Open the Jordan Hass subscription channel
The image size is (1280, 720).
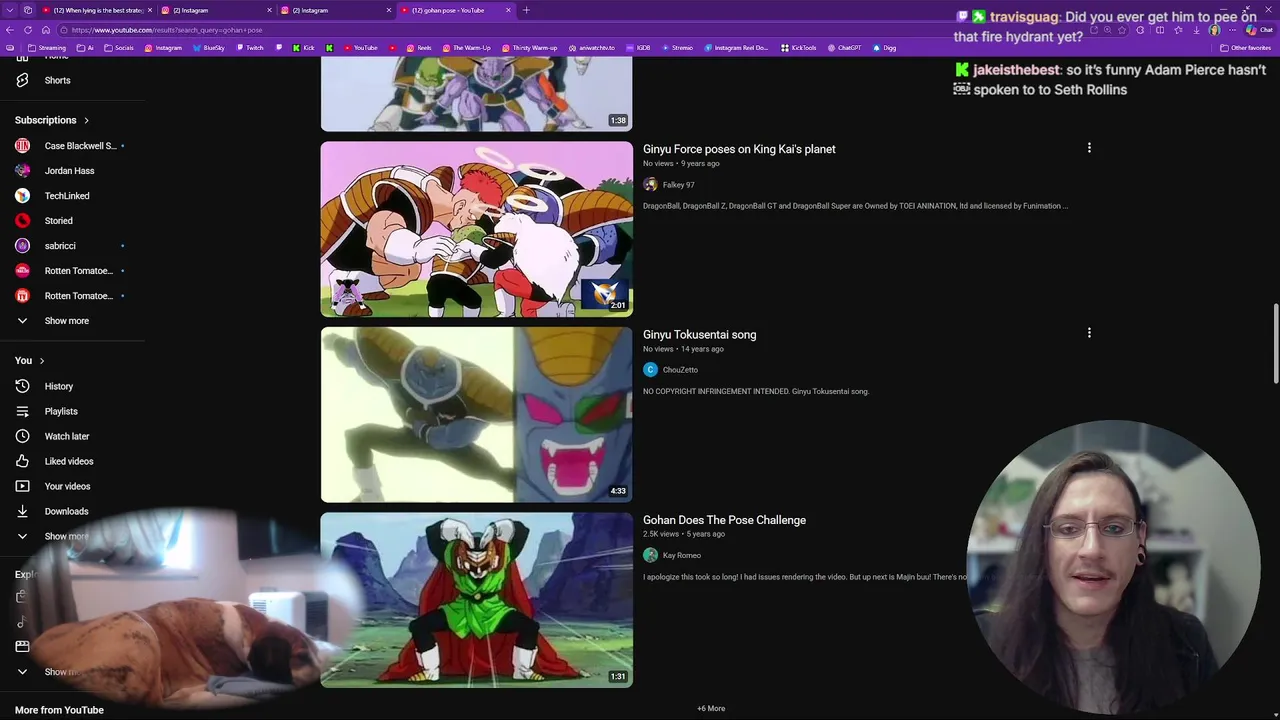70,171
